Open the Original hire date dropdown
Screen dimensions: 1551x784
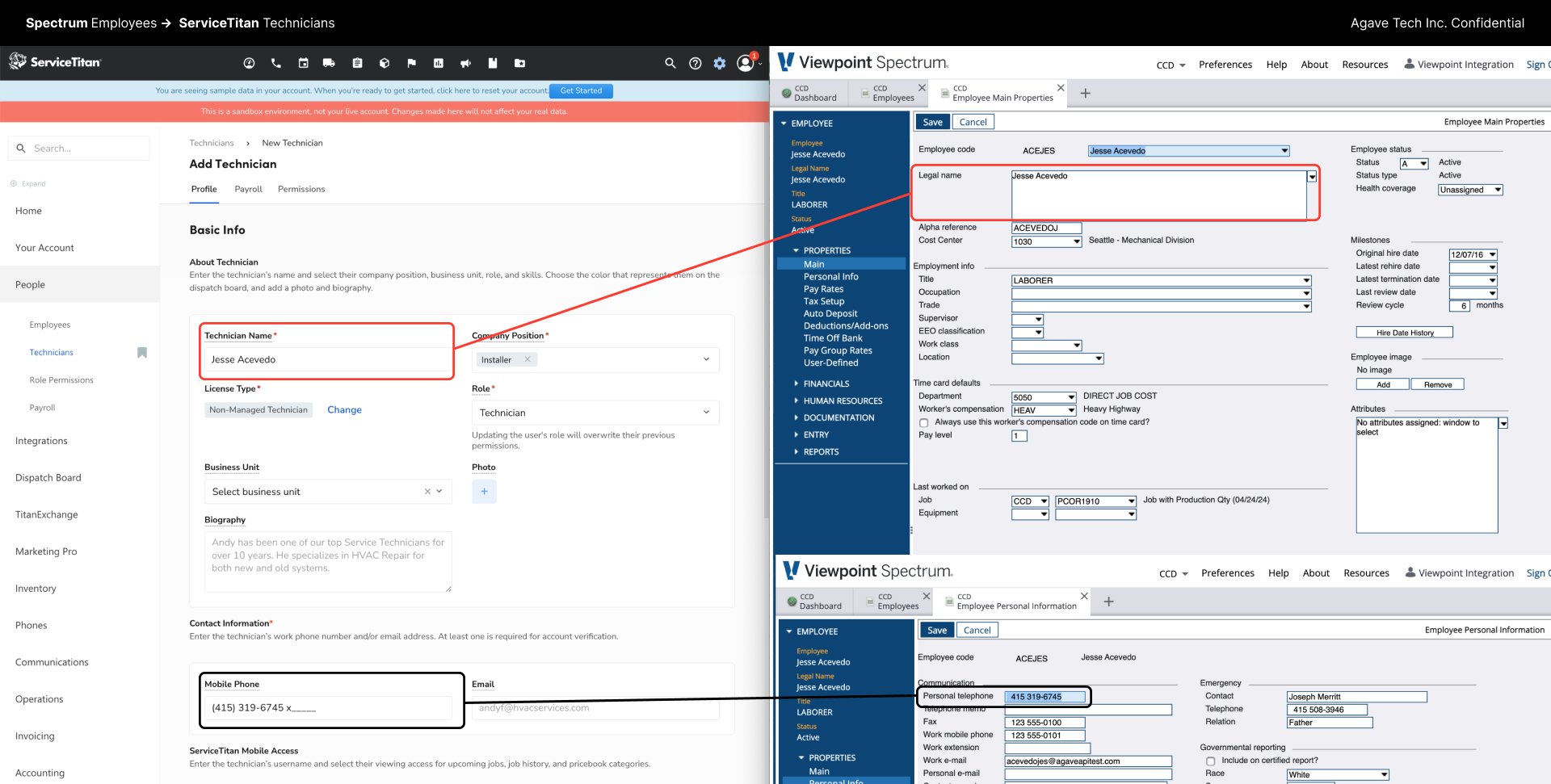1493,255
